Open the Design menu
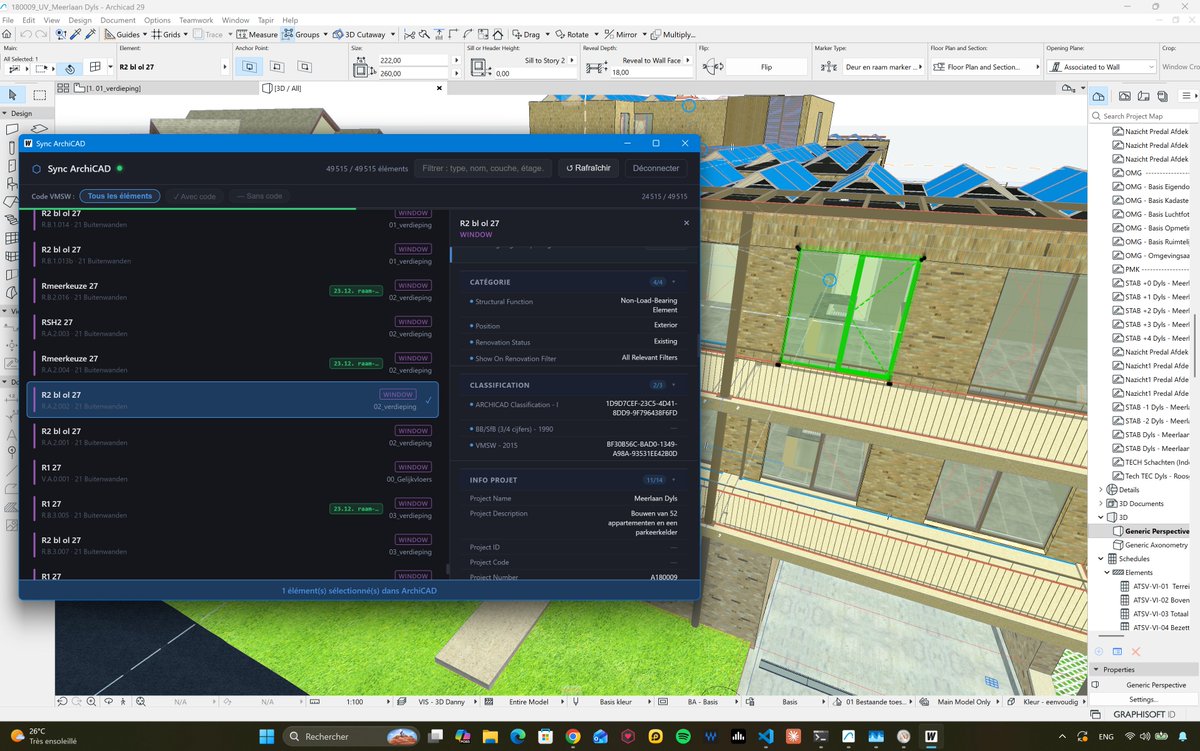Image resolution: width=1200 pixels, height=751 pixels. point(80,20)
